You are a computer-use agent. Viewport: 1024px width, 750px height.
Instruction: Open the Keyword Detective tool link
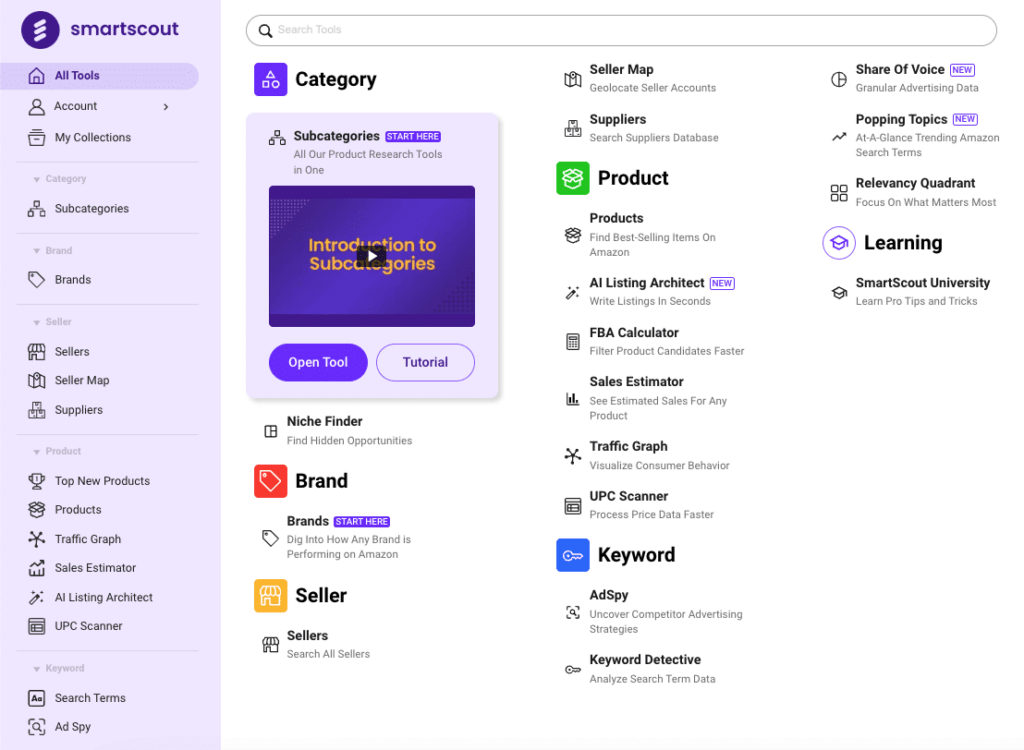[x=645, y=660]
